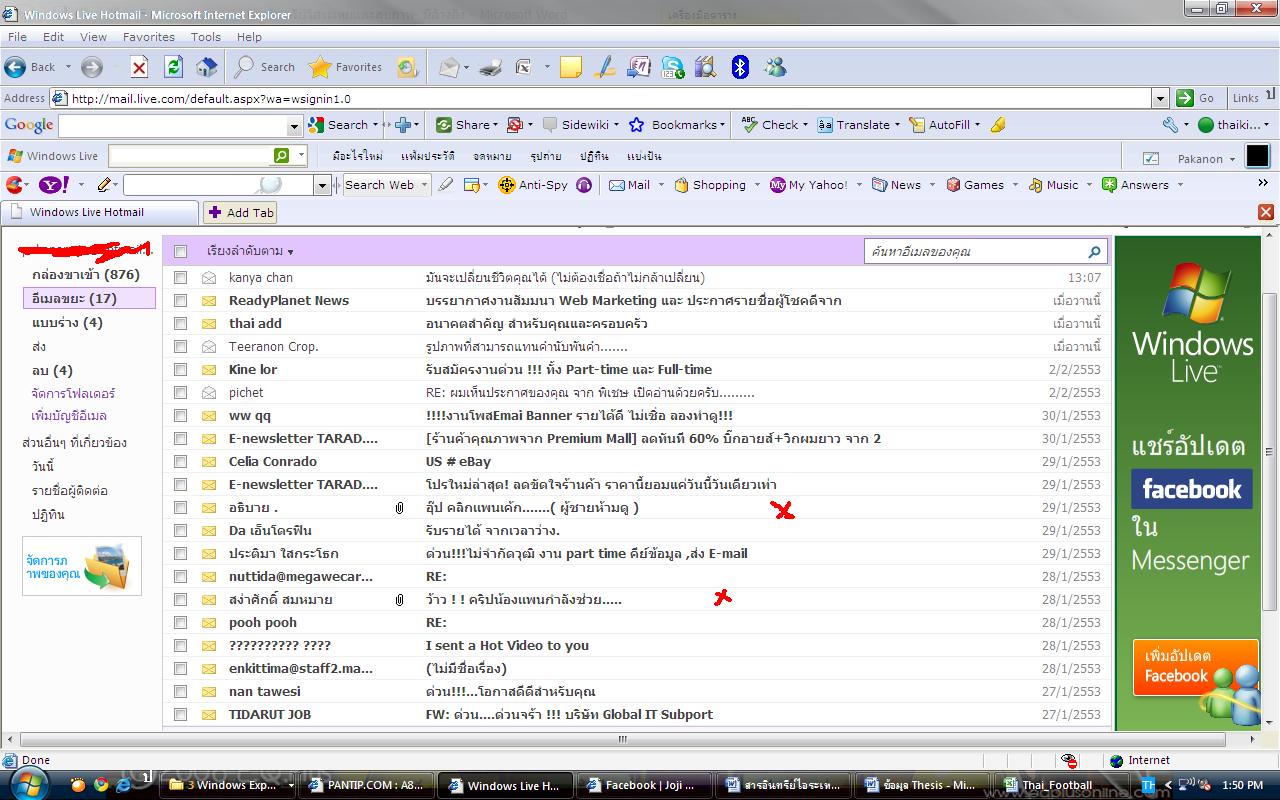The height and width of the screenshot is (800, 1280).
Task: Select the checkbox for the Kine lor message
Action: click(181, 370)
